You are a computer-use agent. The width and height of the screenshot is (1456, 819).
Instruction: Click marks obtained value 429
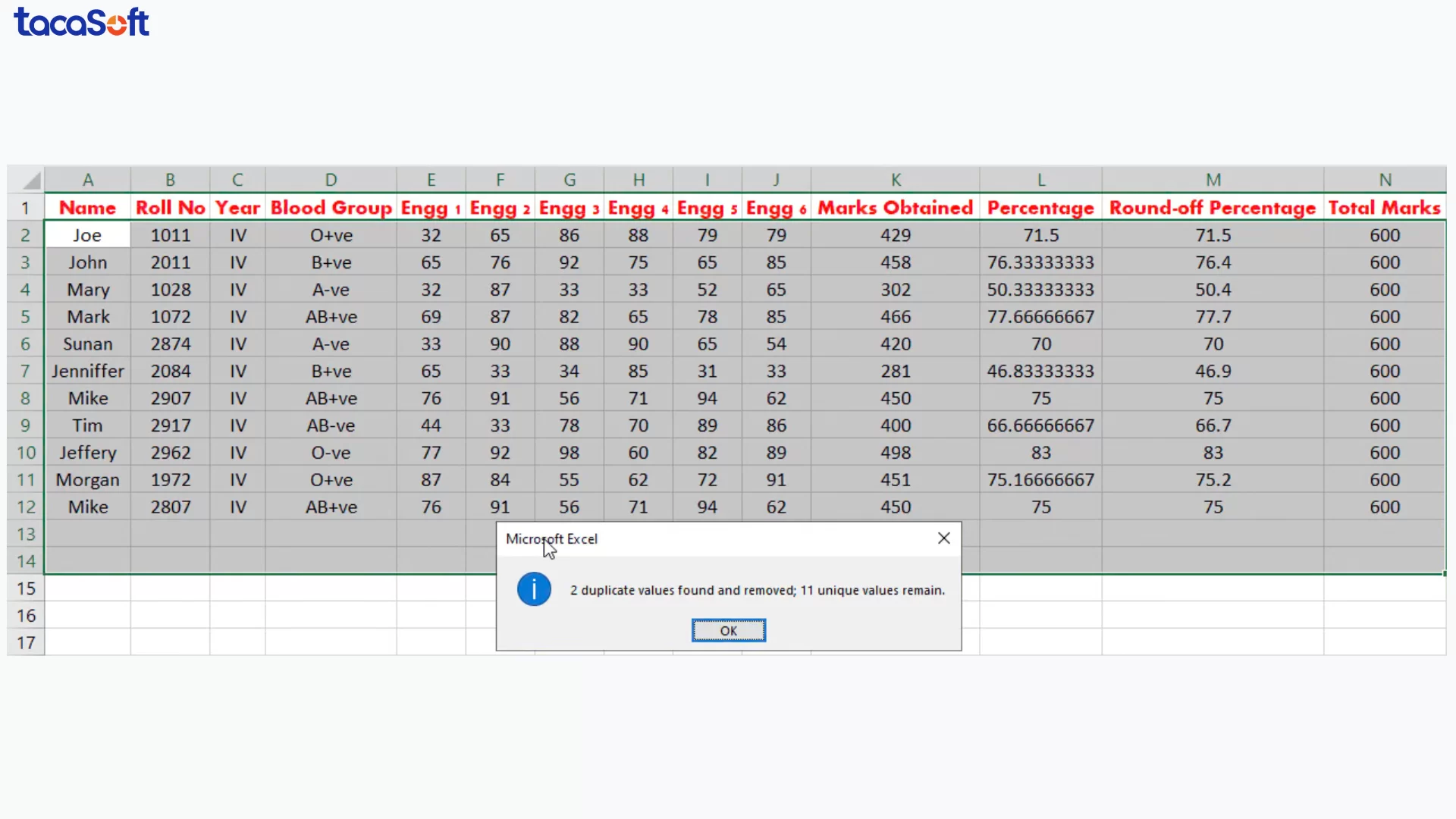point(896,235)
